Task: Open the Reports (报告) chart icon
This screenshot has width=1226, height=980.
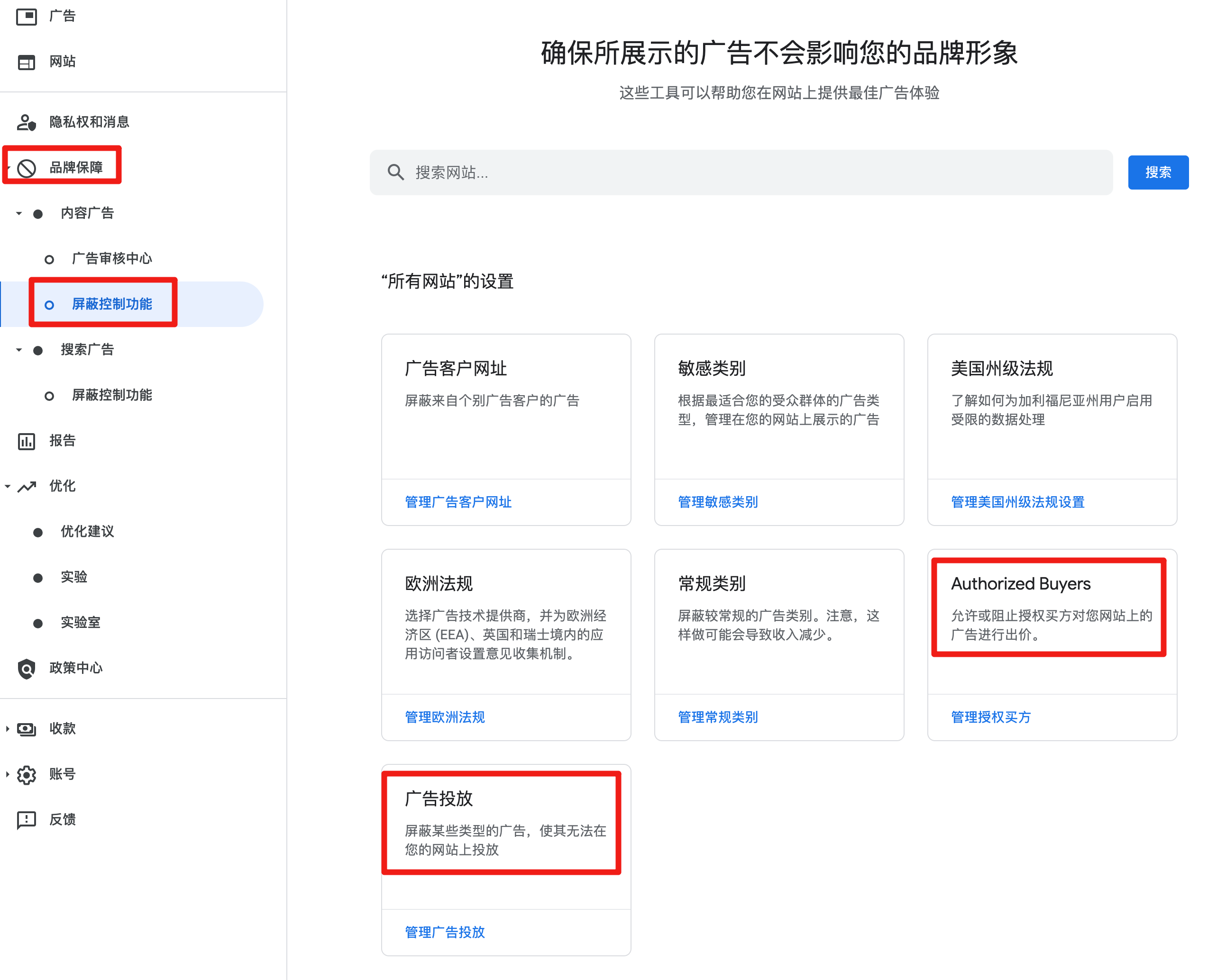Action: pyautogui.click(x=26, y=441)
